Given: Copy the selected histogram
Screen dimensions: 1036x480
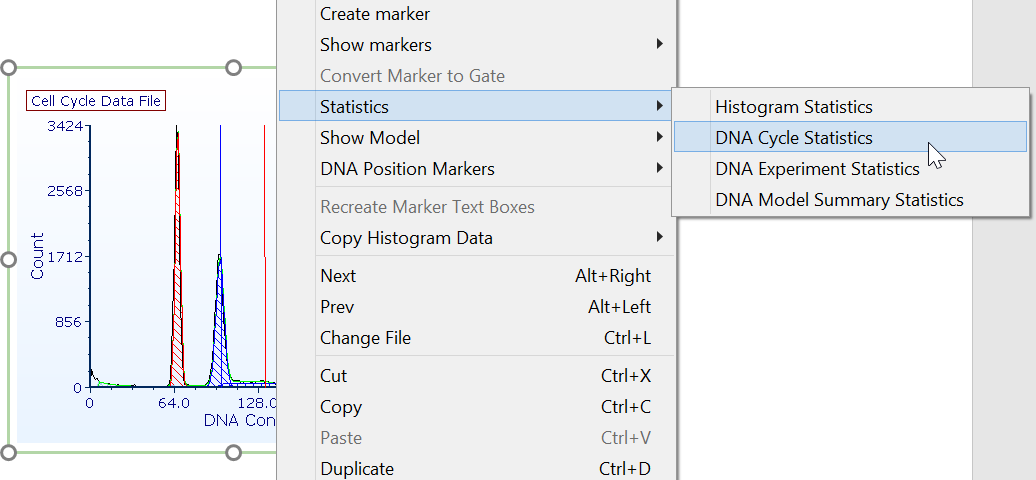Looking at the screenshot, I should click(341, 407).
